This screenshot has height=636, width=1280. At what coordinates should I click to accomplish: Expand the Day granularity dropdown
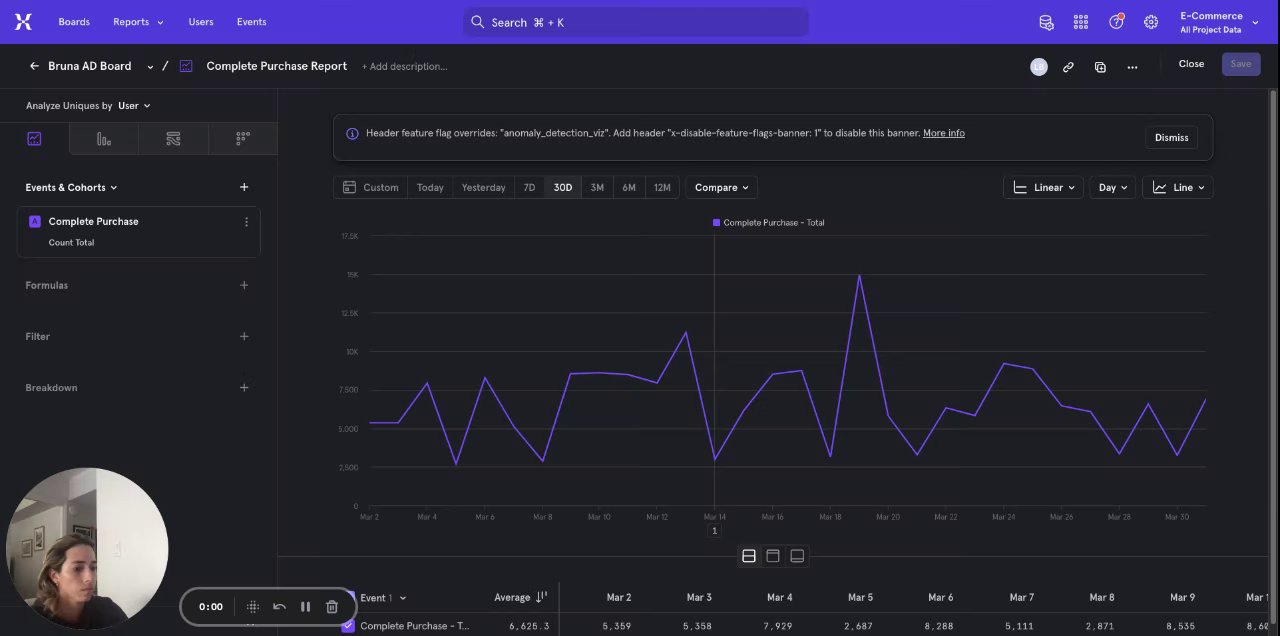(1112, 187)
